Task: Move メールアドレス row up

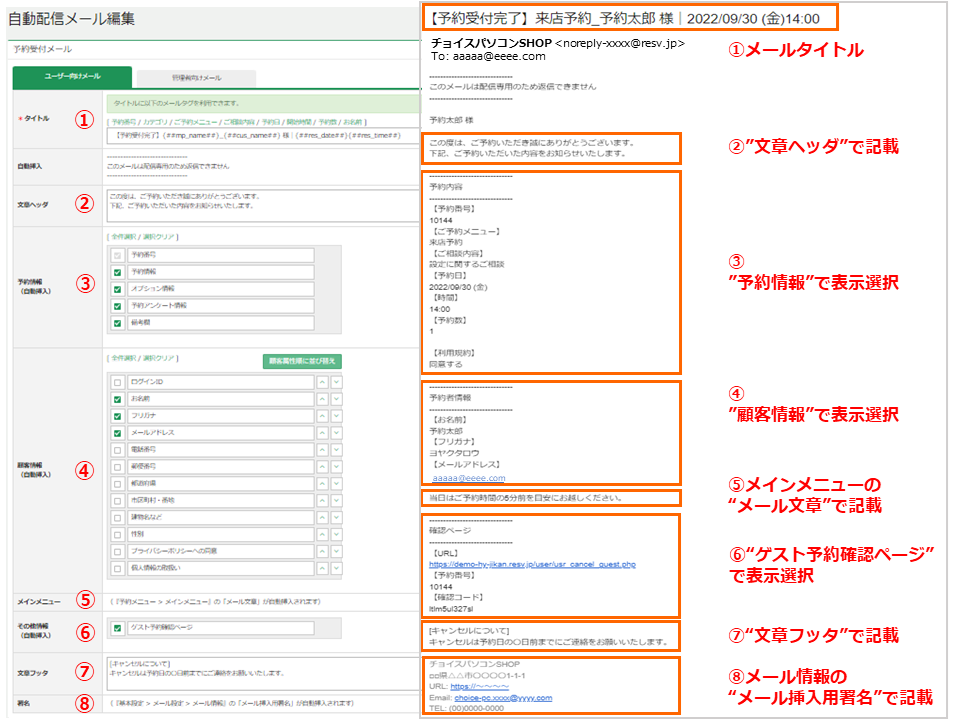Action: pos(323,433)
